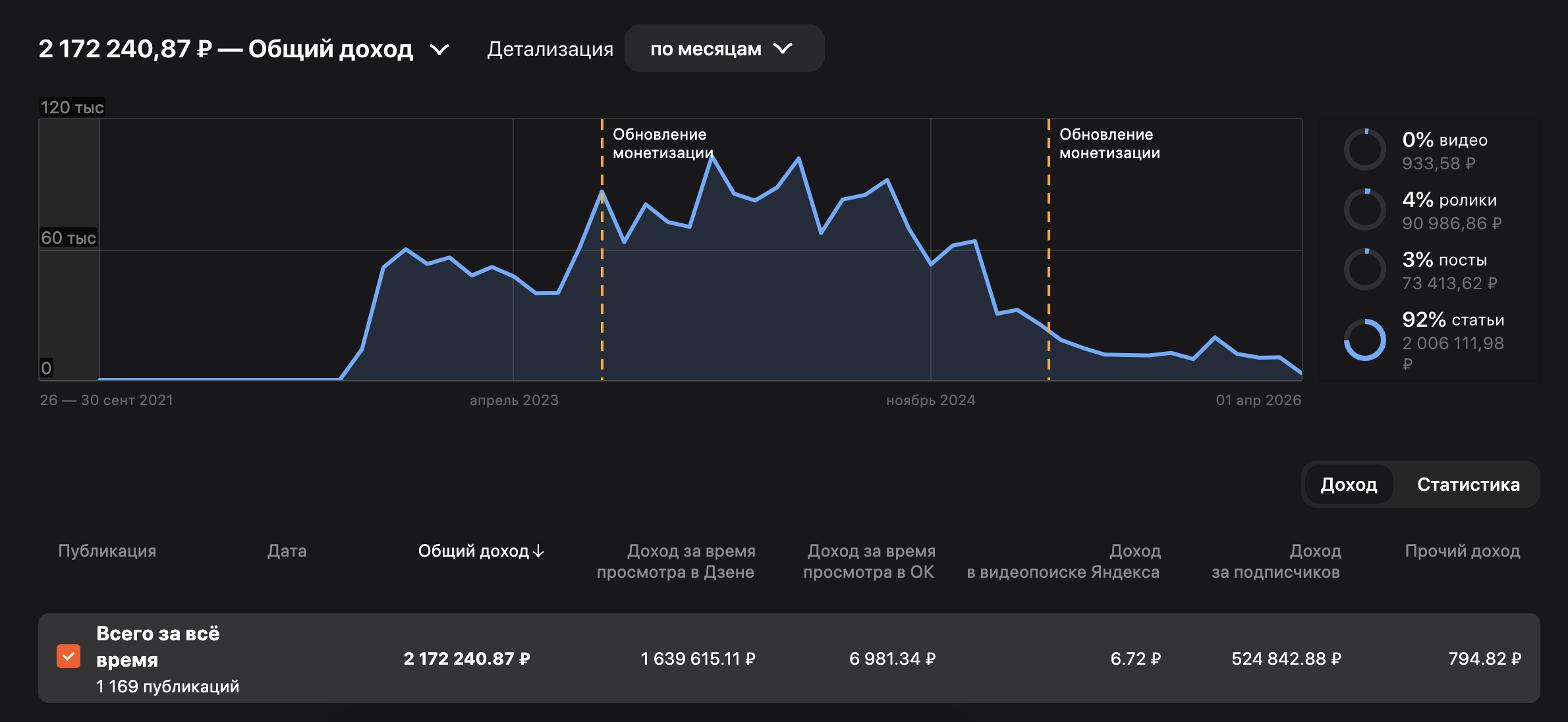This screenshot has height=722, width=1568.
Task: Toggle the Всего за всё время checkbox
Action: click(69, 657)
